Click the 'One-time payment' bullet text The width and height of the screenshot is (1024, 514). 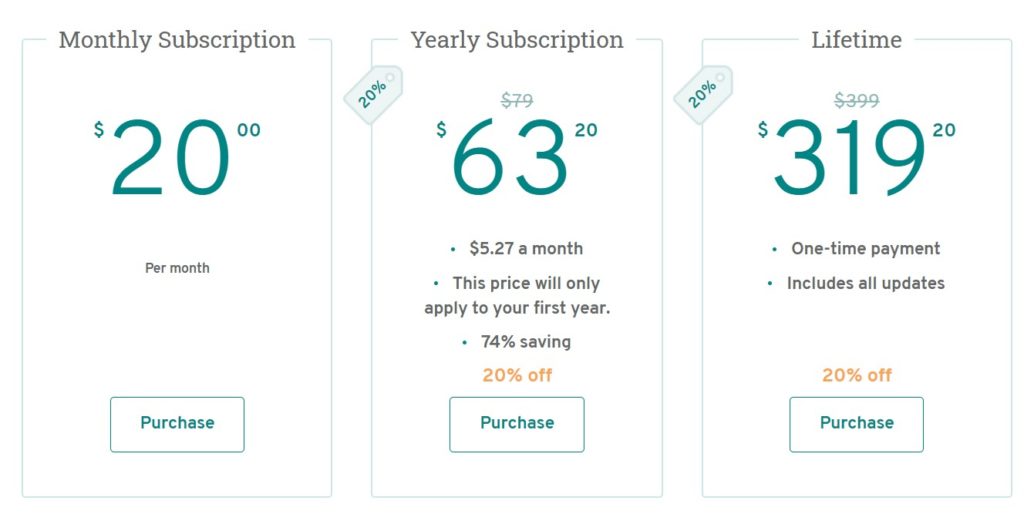coord(865,248)
